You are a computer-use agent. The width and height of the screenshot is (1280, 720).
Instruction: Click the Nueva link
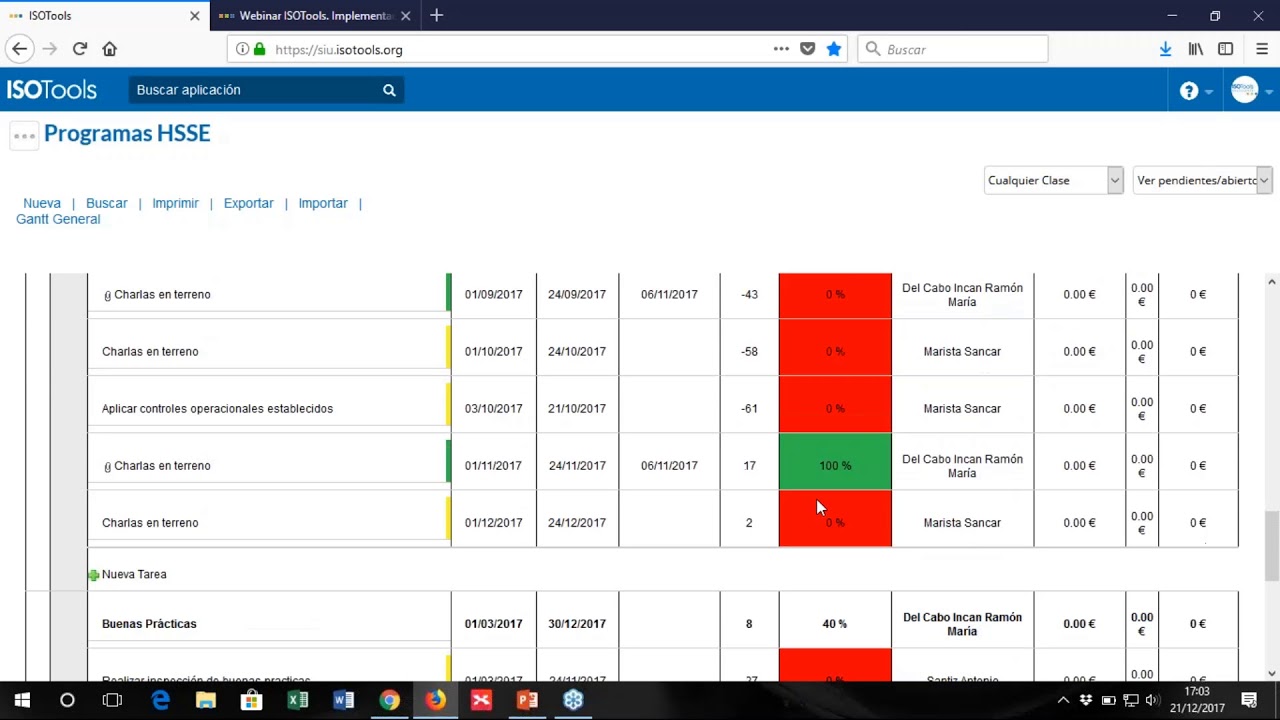(x=42, y=203)
